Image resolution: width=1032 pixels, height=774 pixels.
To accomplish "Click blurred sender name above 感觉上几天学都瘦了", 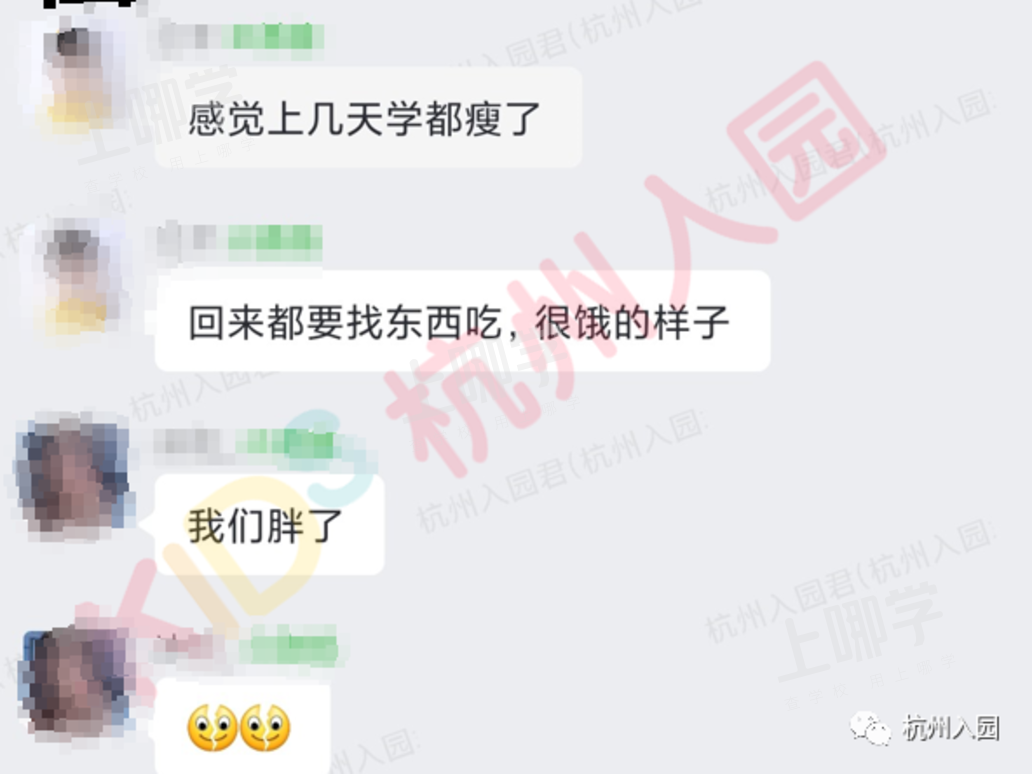I will (x=240, y=36).
